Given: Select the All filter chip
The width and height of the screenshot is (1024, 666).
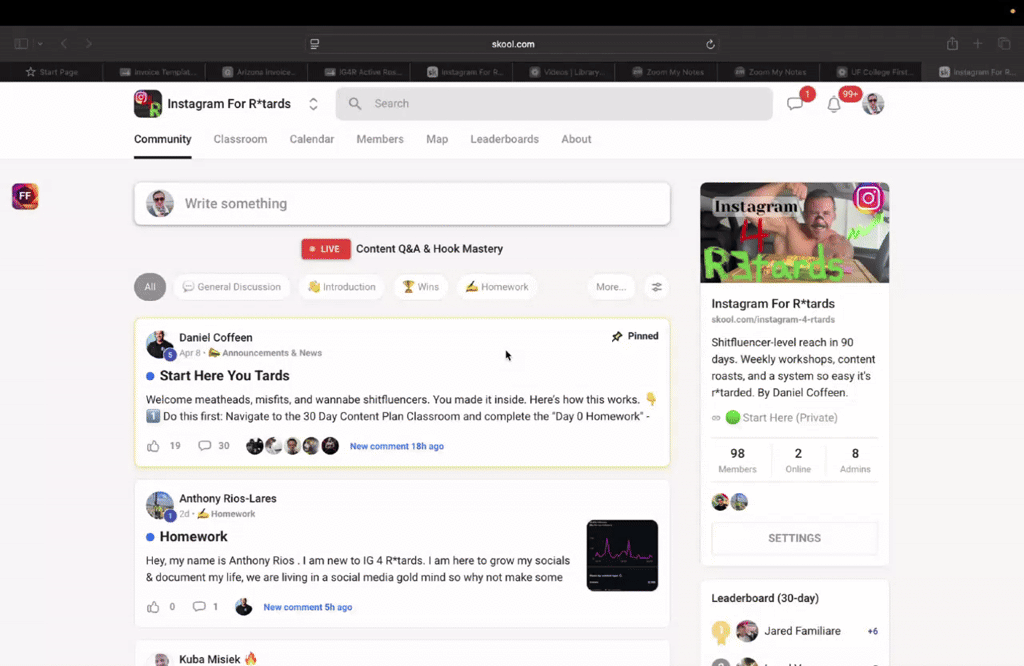Looking at the screenshot, I should (x=150, y=287).
